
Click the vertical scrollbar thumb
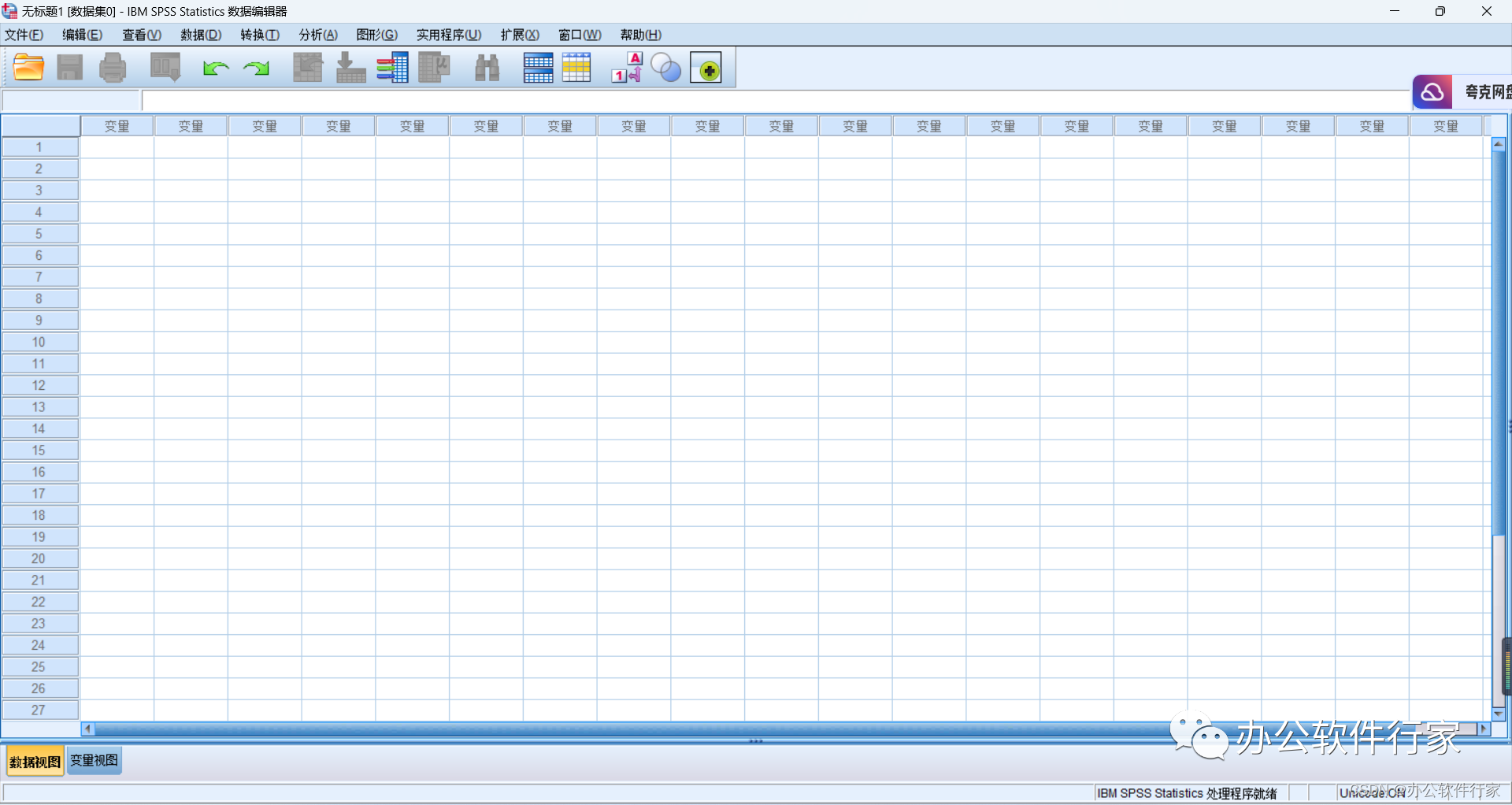click(1499, 343)
